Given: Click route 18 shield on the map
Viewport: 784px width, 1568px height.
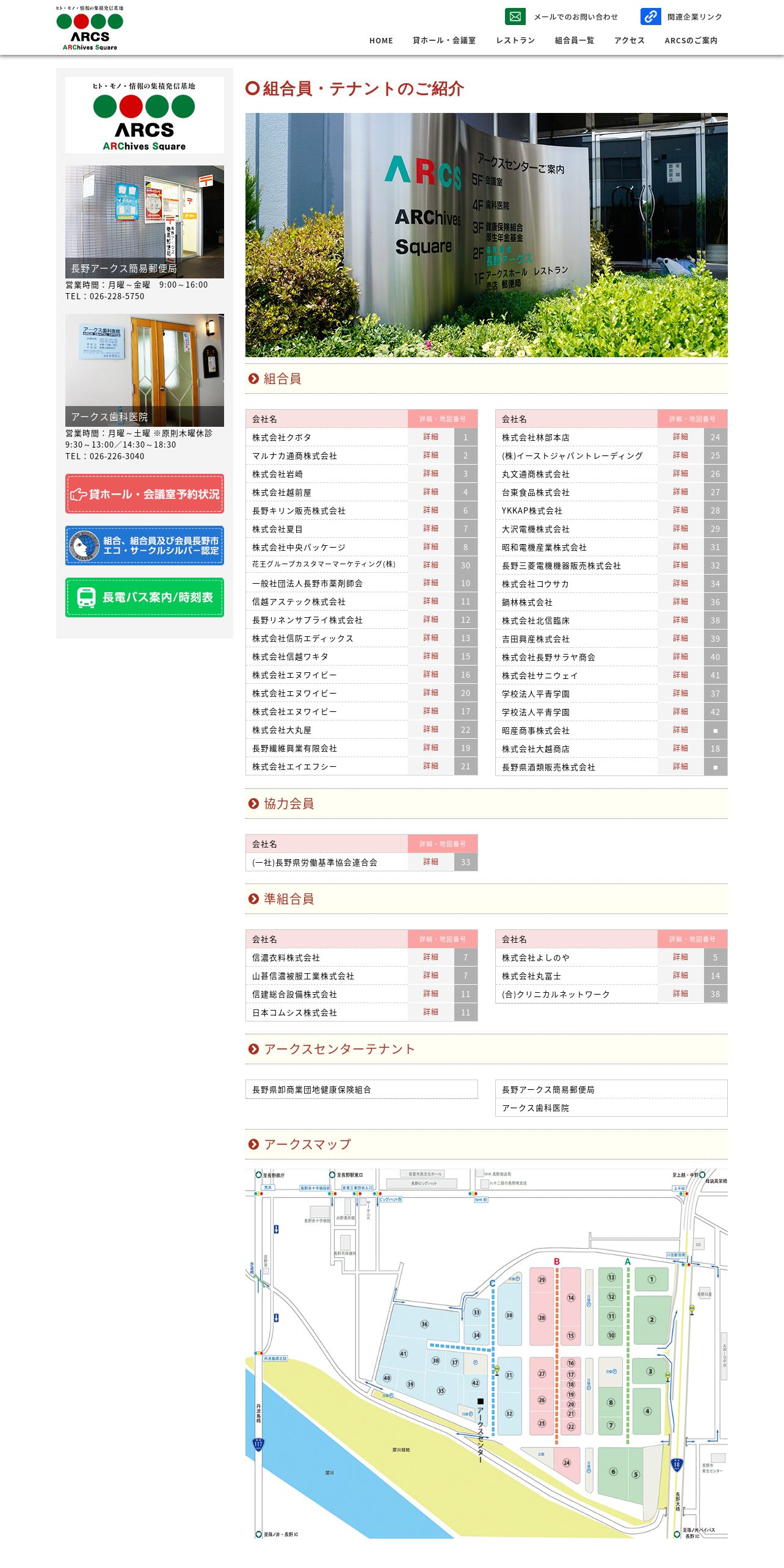Looking at the screenshot, I should click(x=677, y=1464).
